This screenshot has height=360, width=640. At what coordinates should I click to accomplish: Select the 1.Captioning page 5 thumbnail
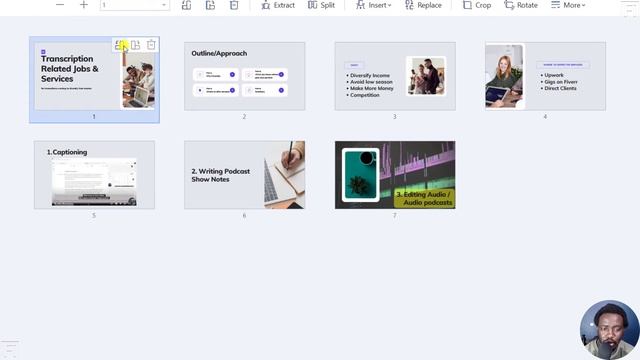point(94,175)
